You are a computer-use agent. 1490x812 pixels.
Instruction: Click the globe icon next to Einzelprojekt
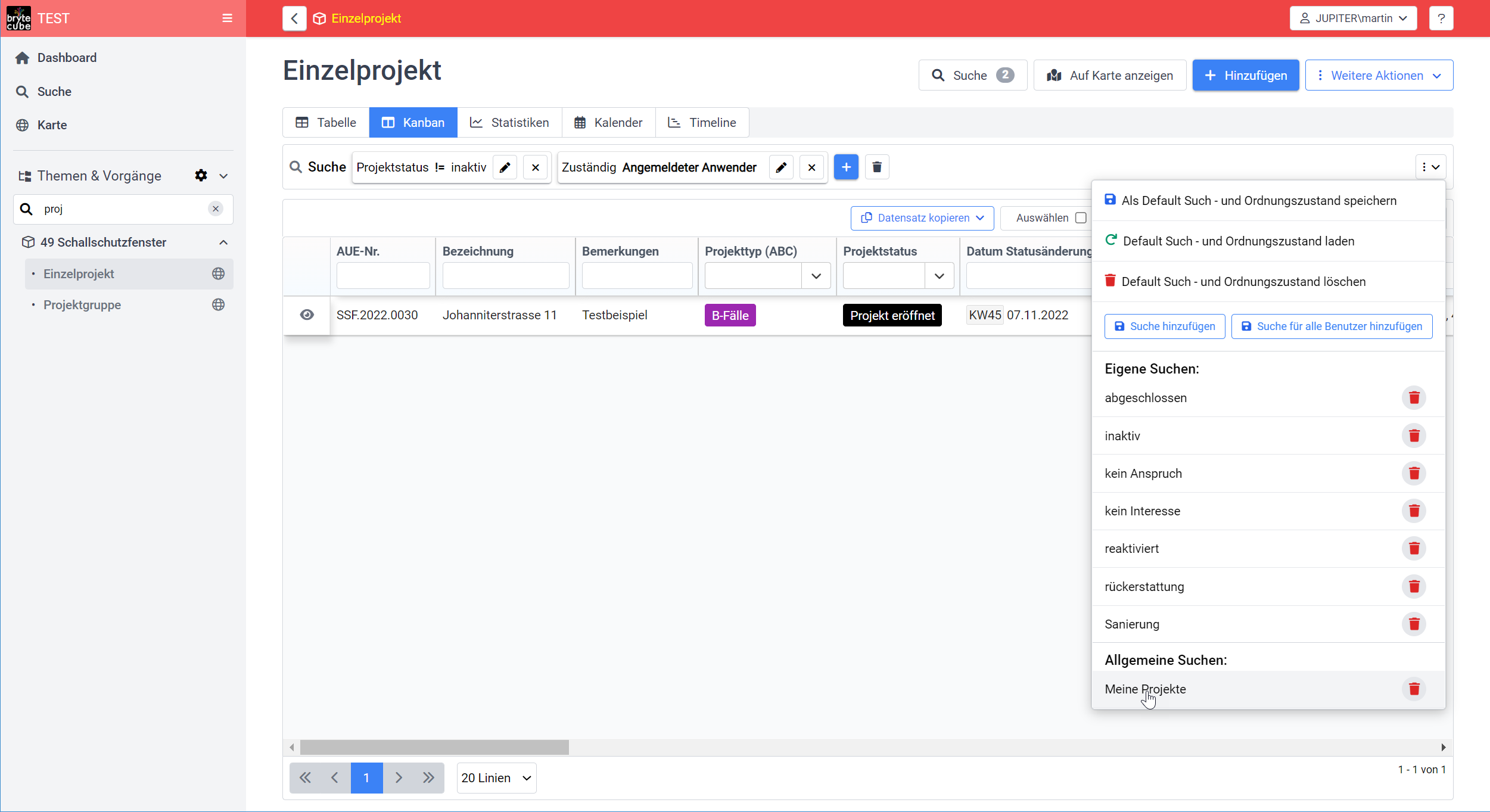(x=219, y=273)
